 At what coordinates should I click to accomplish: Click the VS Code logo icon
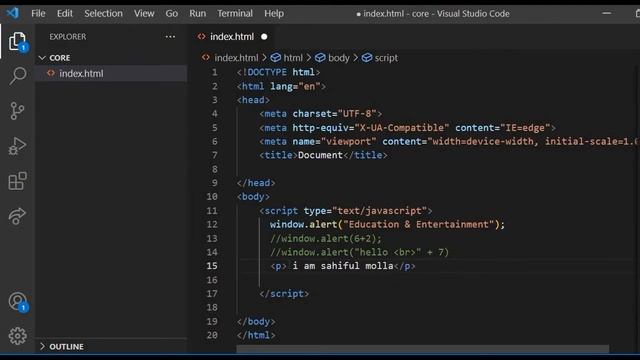(x=13, y=13)
